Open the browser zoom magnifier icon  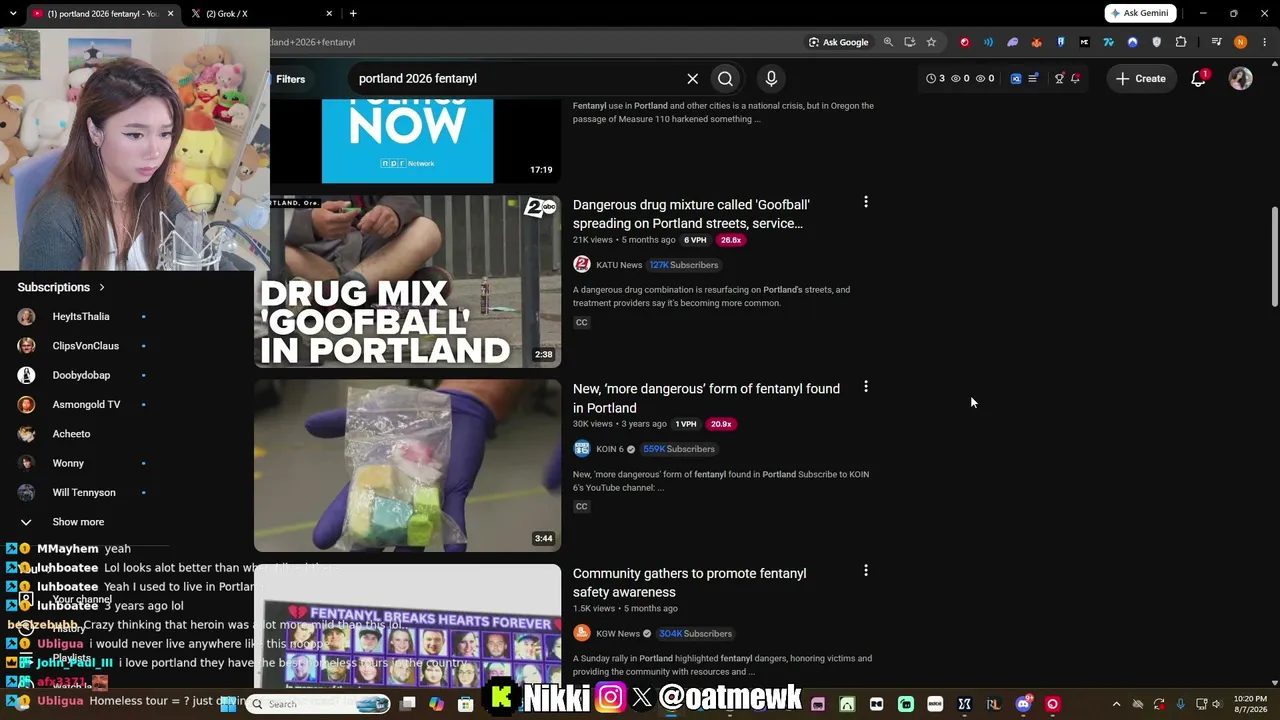(888, 42)
